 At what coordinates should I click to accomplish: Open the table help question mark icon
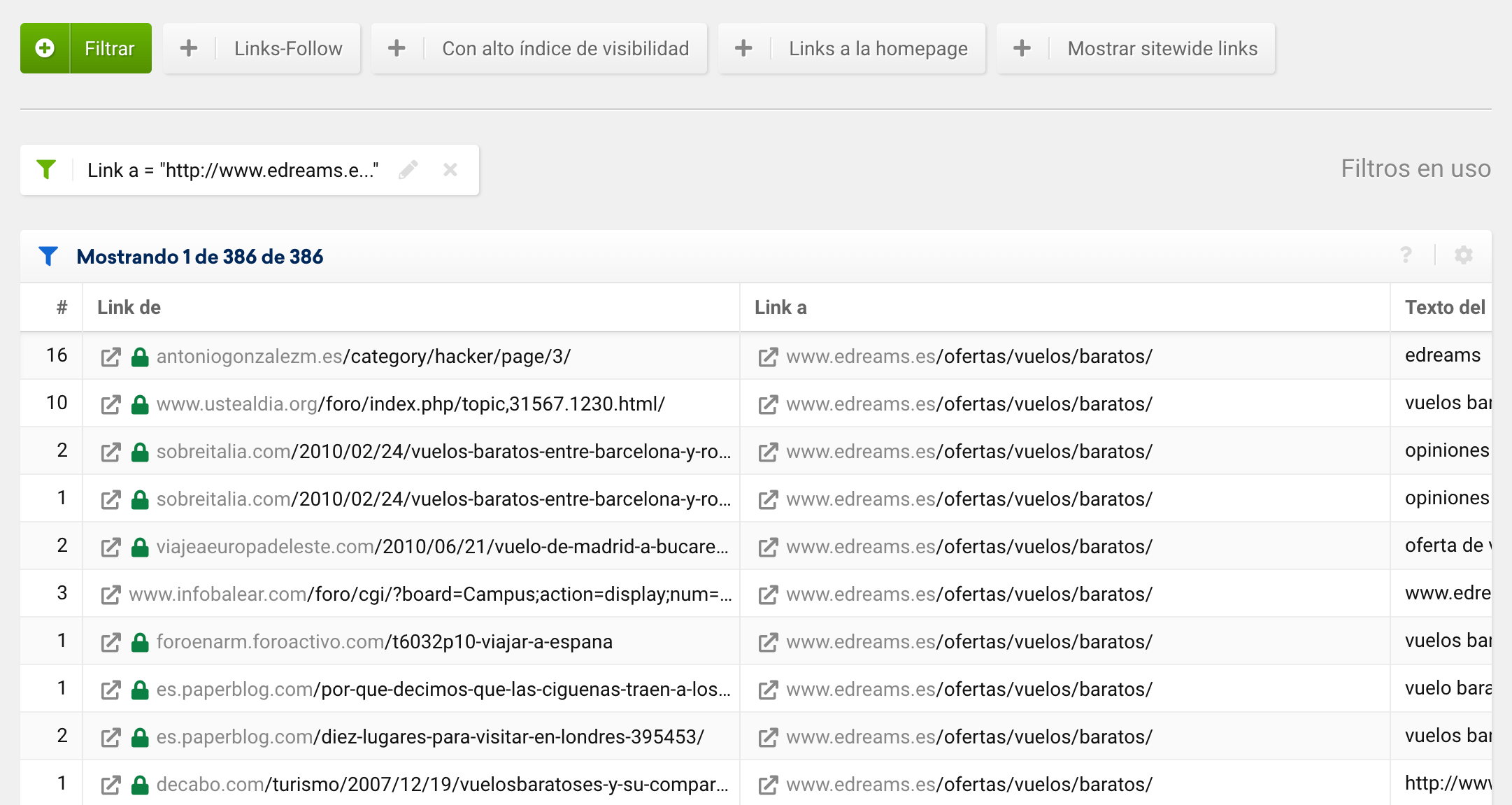click(x=1406, y=255)
